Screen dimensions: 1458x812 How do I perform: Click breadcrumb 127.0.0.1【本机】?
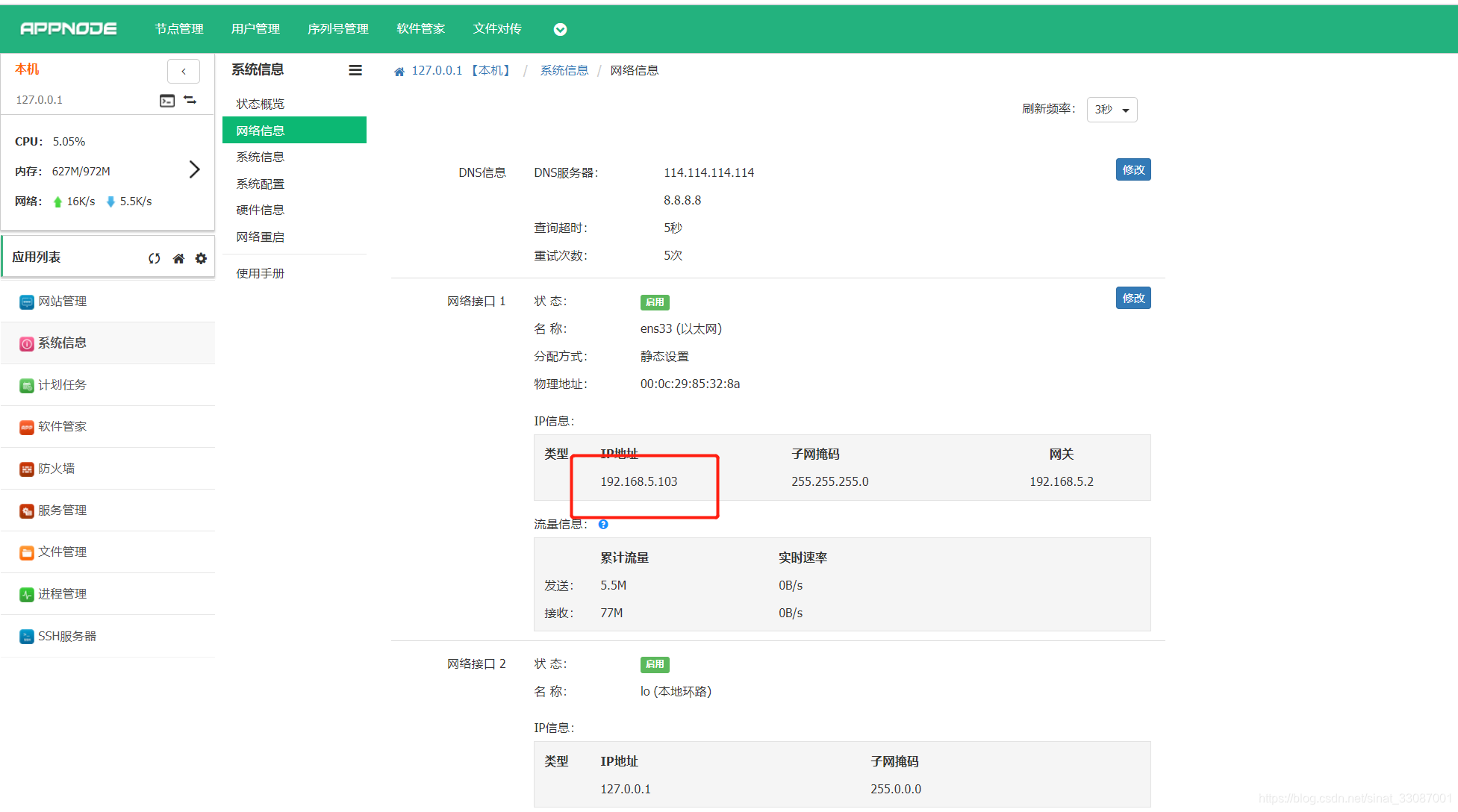point(463,70)
